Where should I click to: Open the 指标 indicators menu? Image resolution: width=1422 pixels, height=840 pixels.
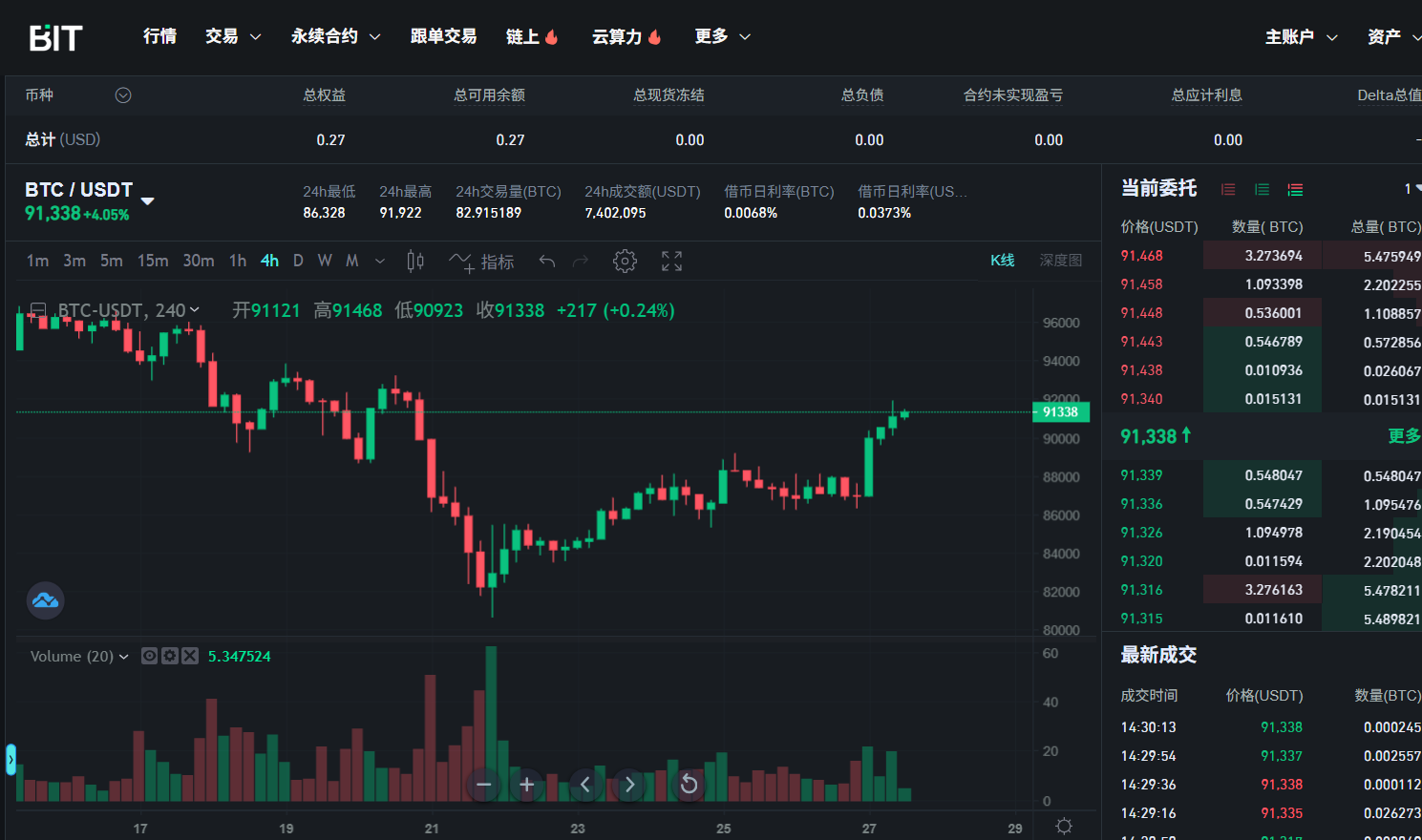point(482,262)
